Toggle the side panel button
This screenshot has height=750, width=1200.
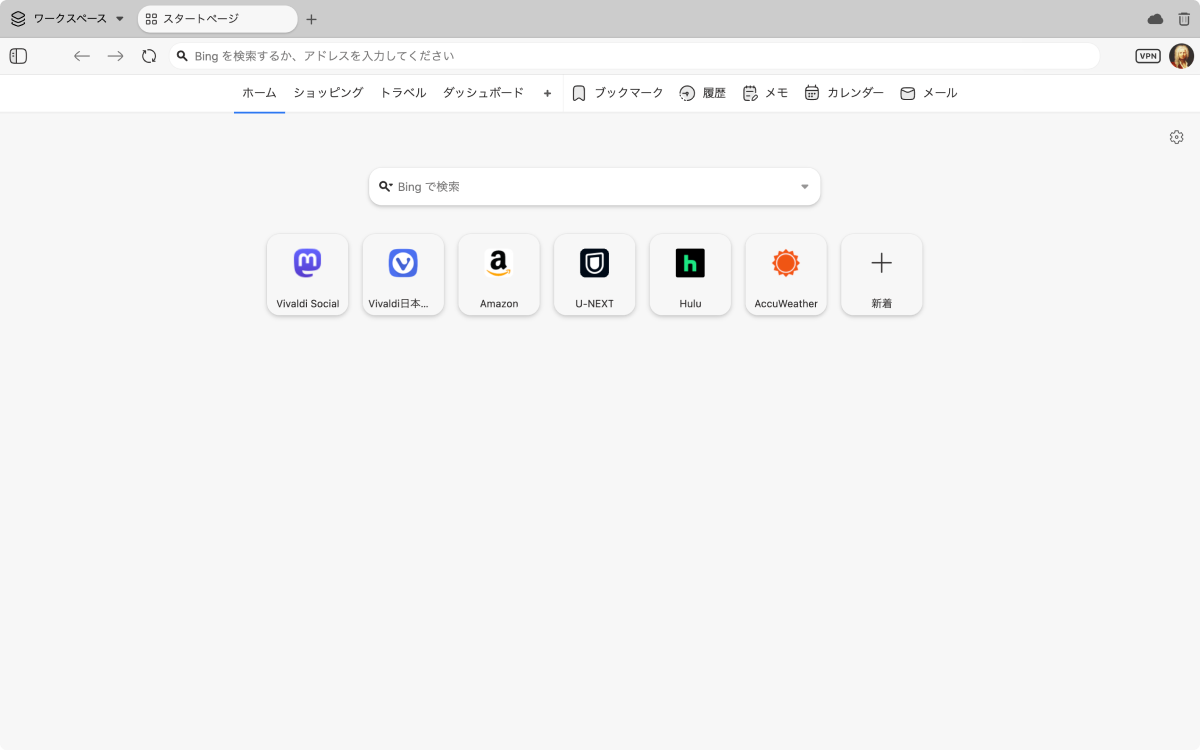click(x=18, y=56)
